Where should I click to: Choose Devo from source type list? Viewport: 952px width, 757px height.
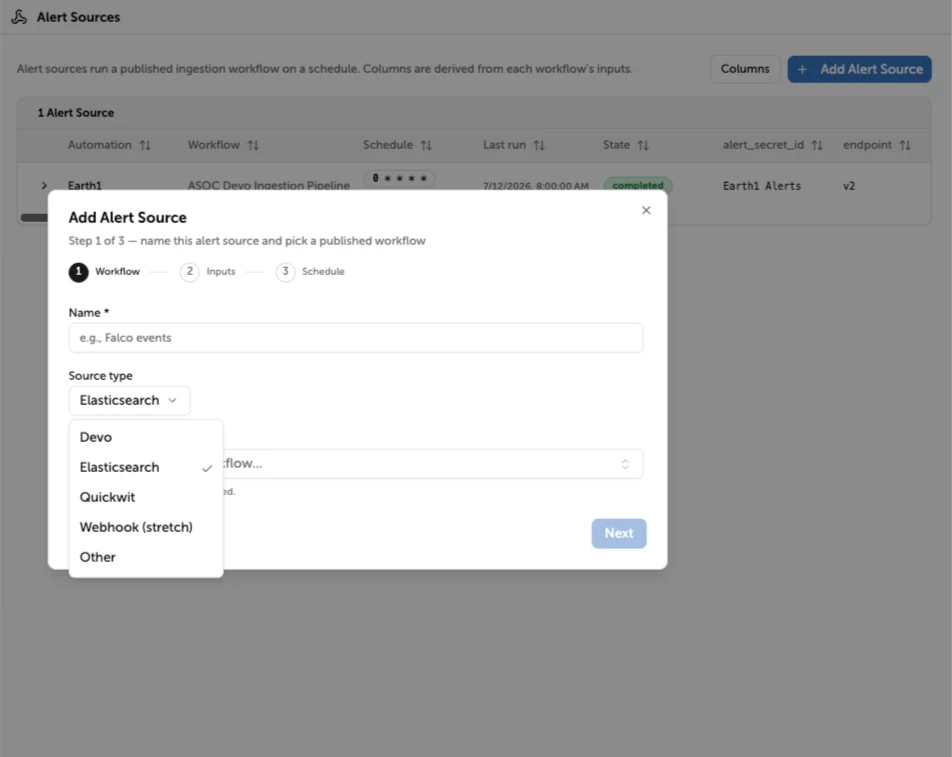[146, 437]
